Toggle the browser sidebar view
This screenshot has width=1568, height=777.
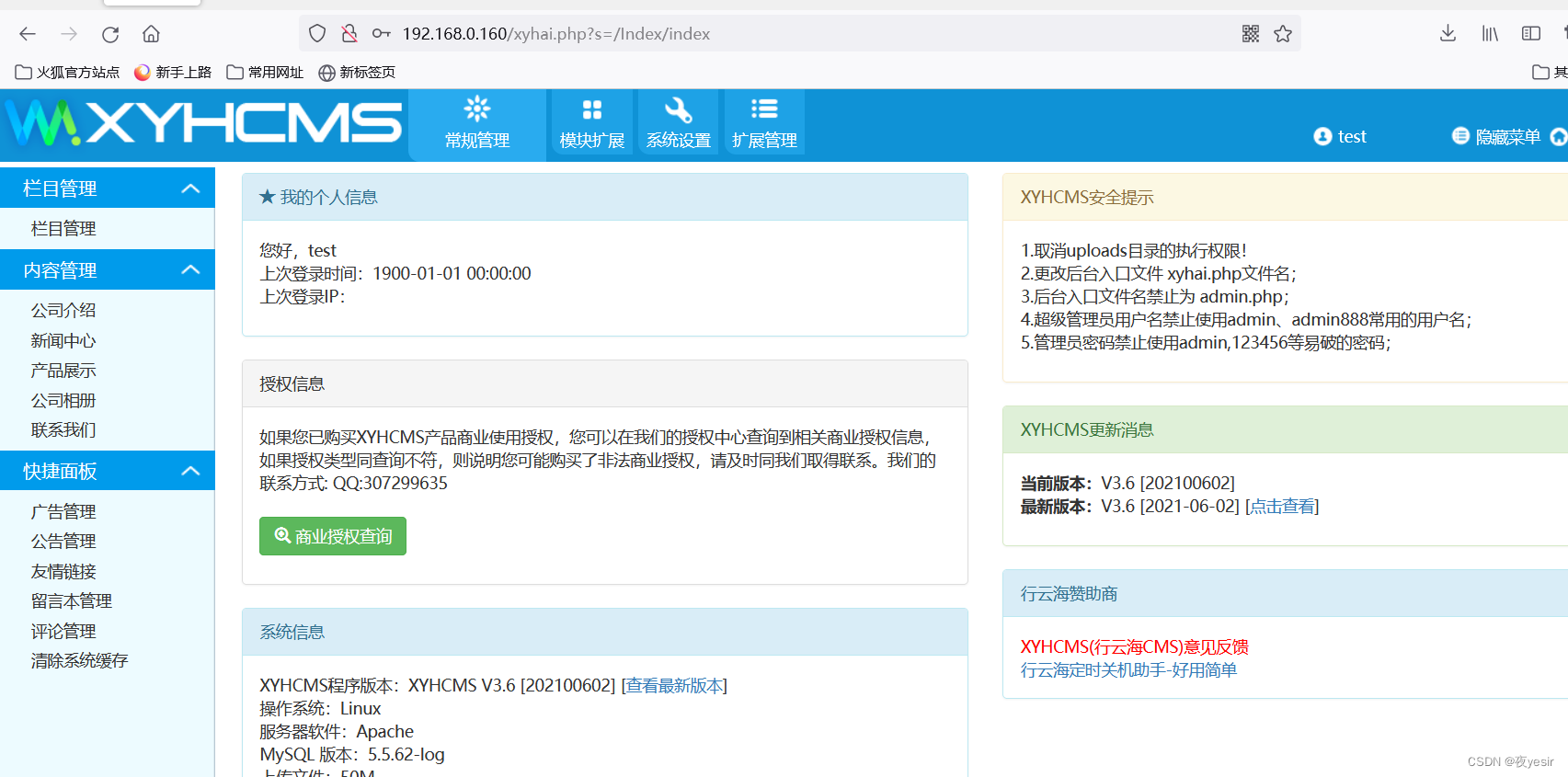pos(1531,34)
